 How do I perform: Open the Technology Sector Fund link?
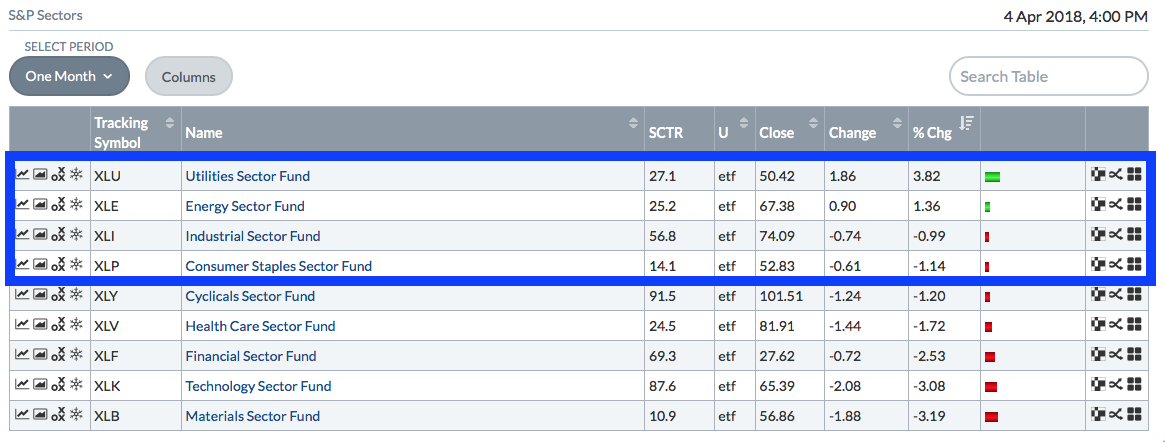click(258, 386)
